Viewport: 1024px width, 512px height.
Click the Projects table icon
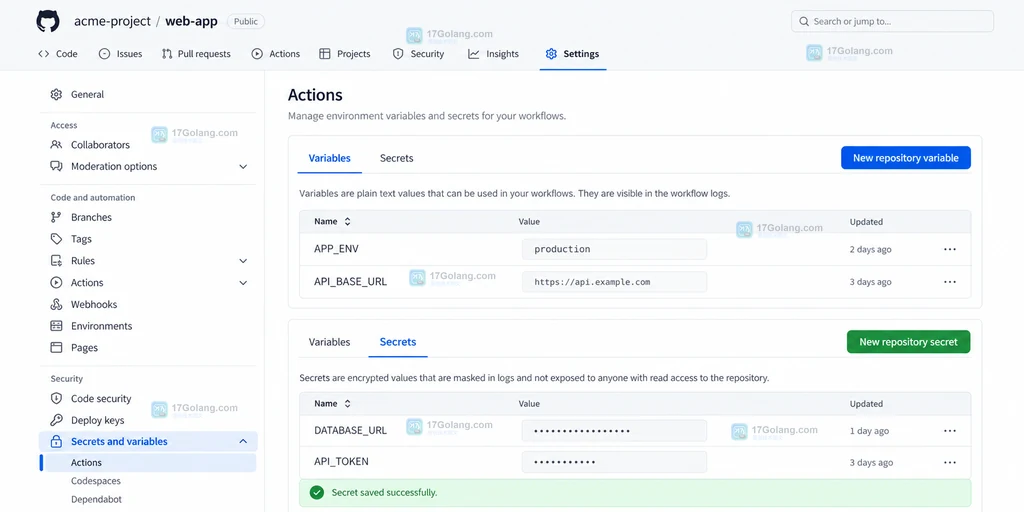pyautogui.click(x=324, y=54)
